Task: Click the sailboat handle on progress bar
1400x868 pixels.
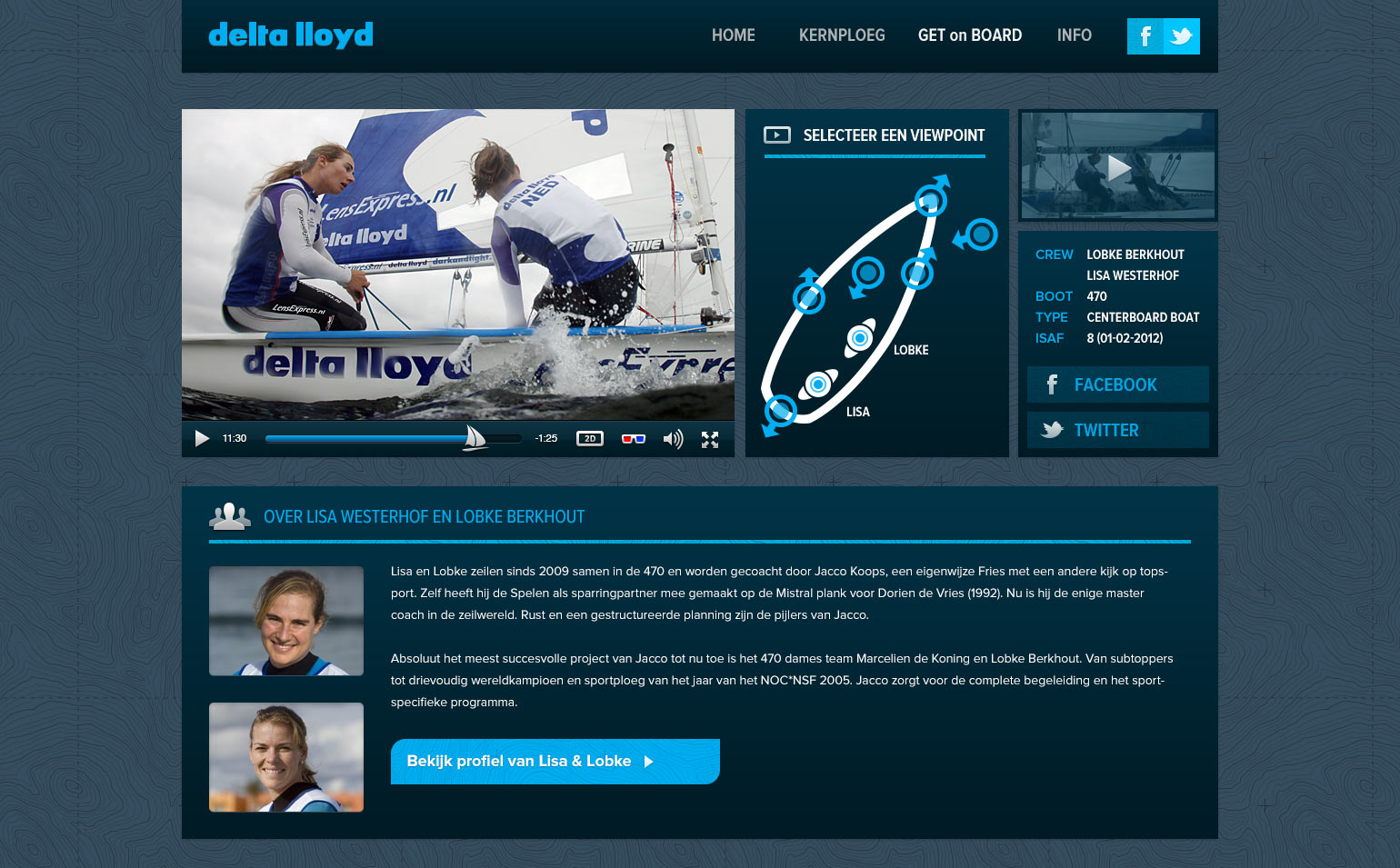Action: [475, 438]
